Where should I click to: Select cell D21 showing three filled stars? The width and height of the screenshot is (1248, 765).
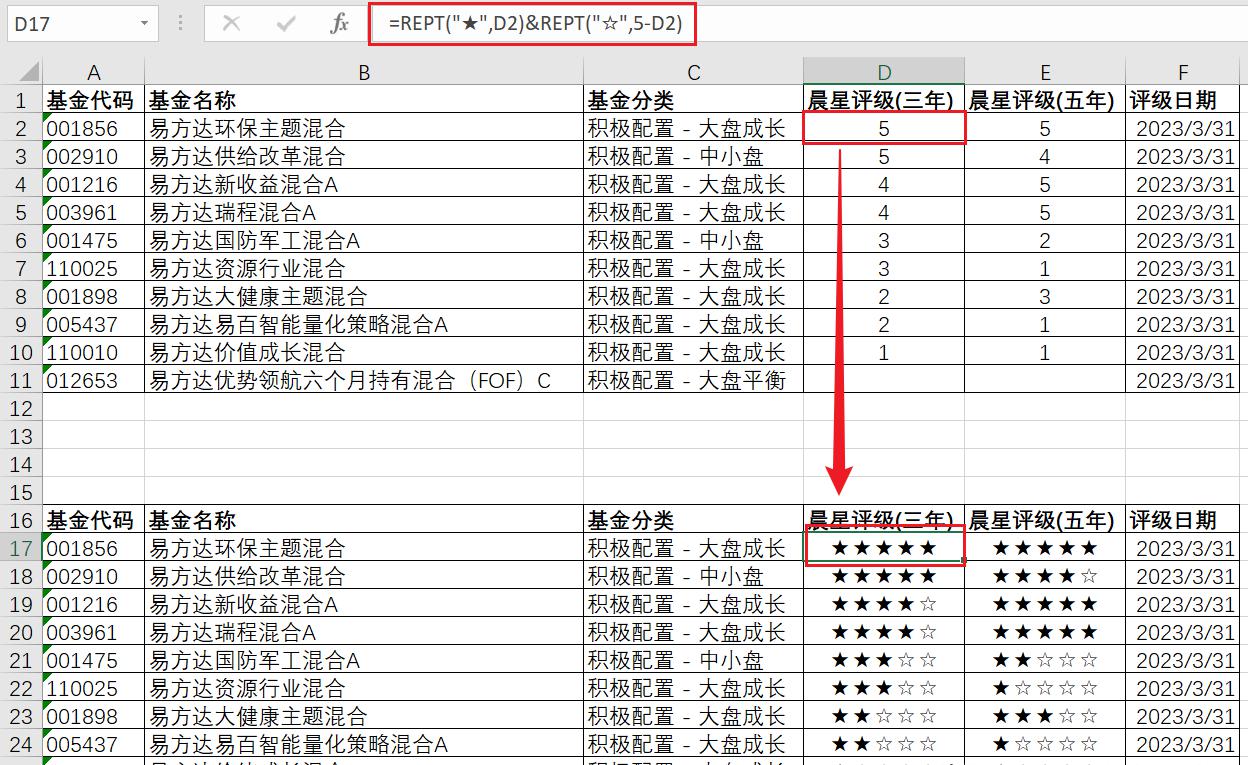point(884,660)
